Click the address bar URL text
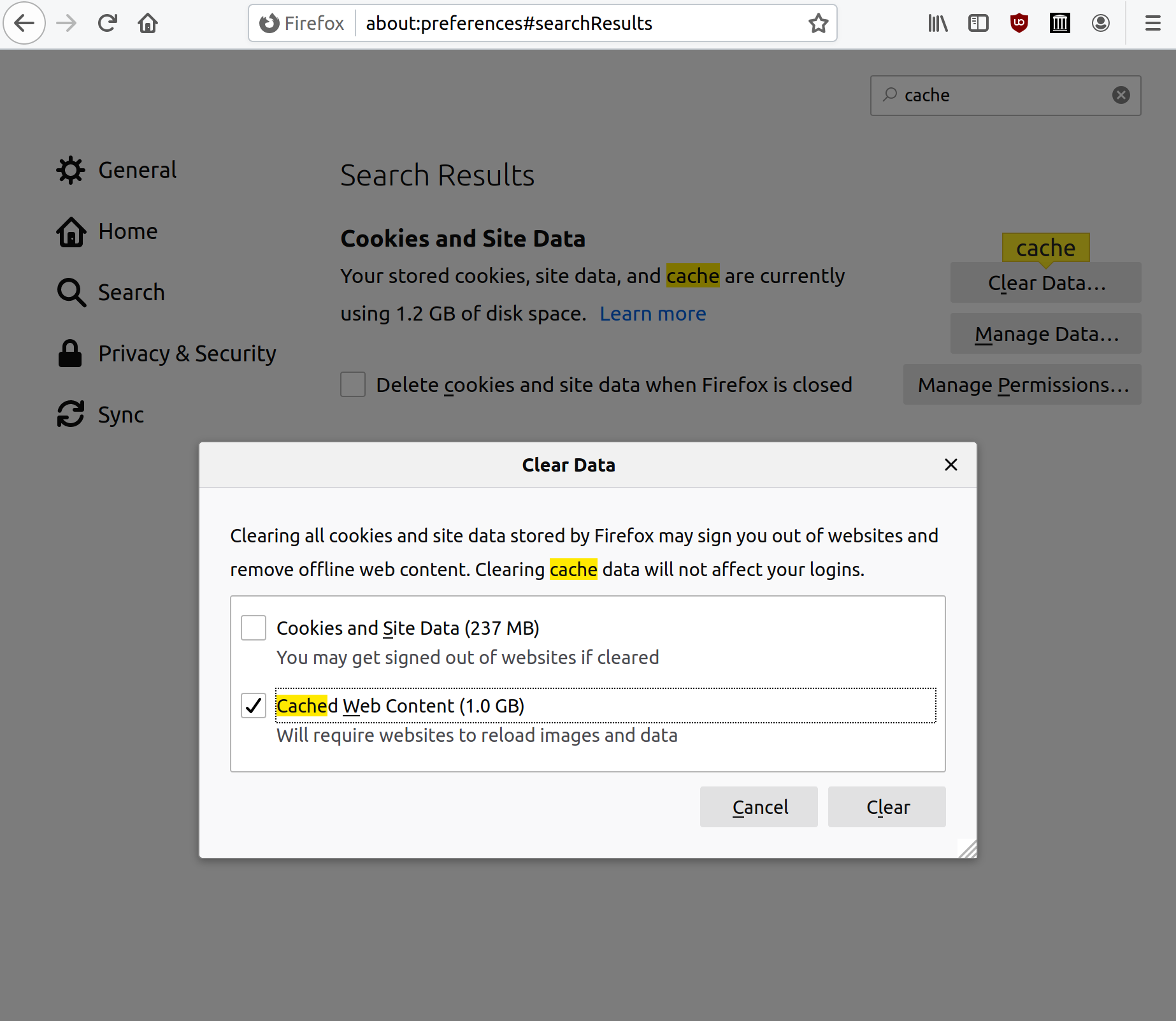The width and height of the screenshot is (1176, 1021). 509,24
